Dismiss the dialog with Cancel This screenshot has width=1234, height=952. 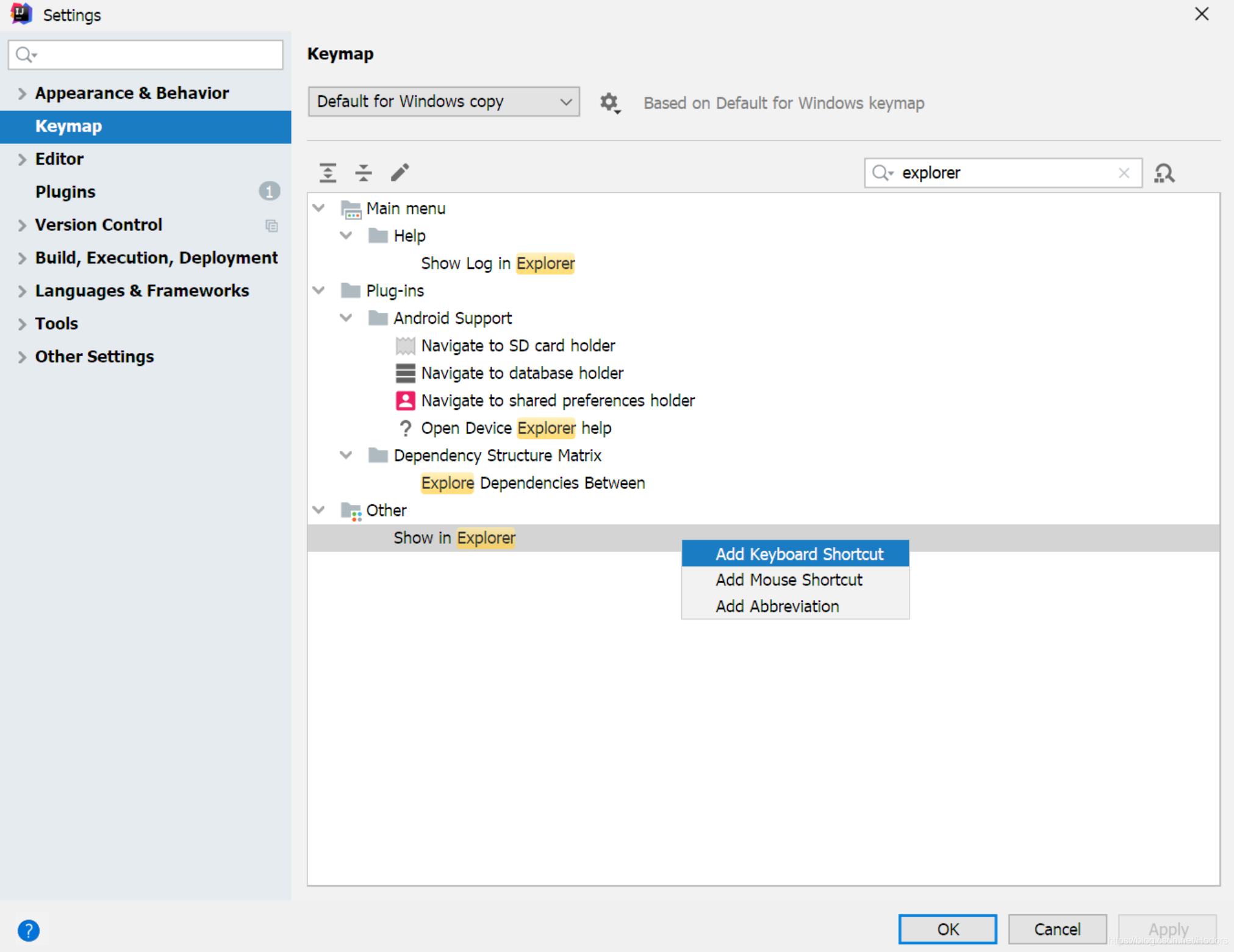(1056, 929)
